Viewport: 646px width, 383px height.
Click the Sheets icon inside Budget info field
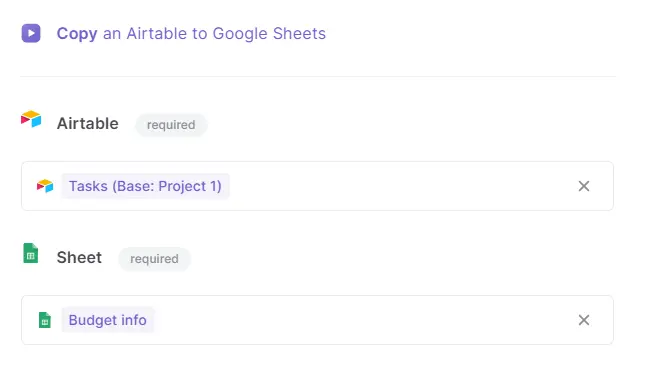(44, 320)
